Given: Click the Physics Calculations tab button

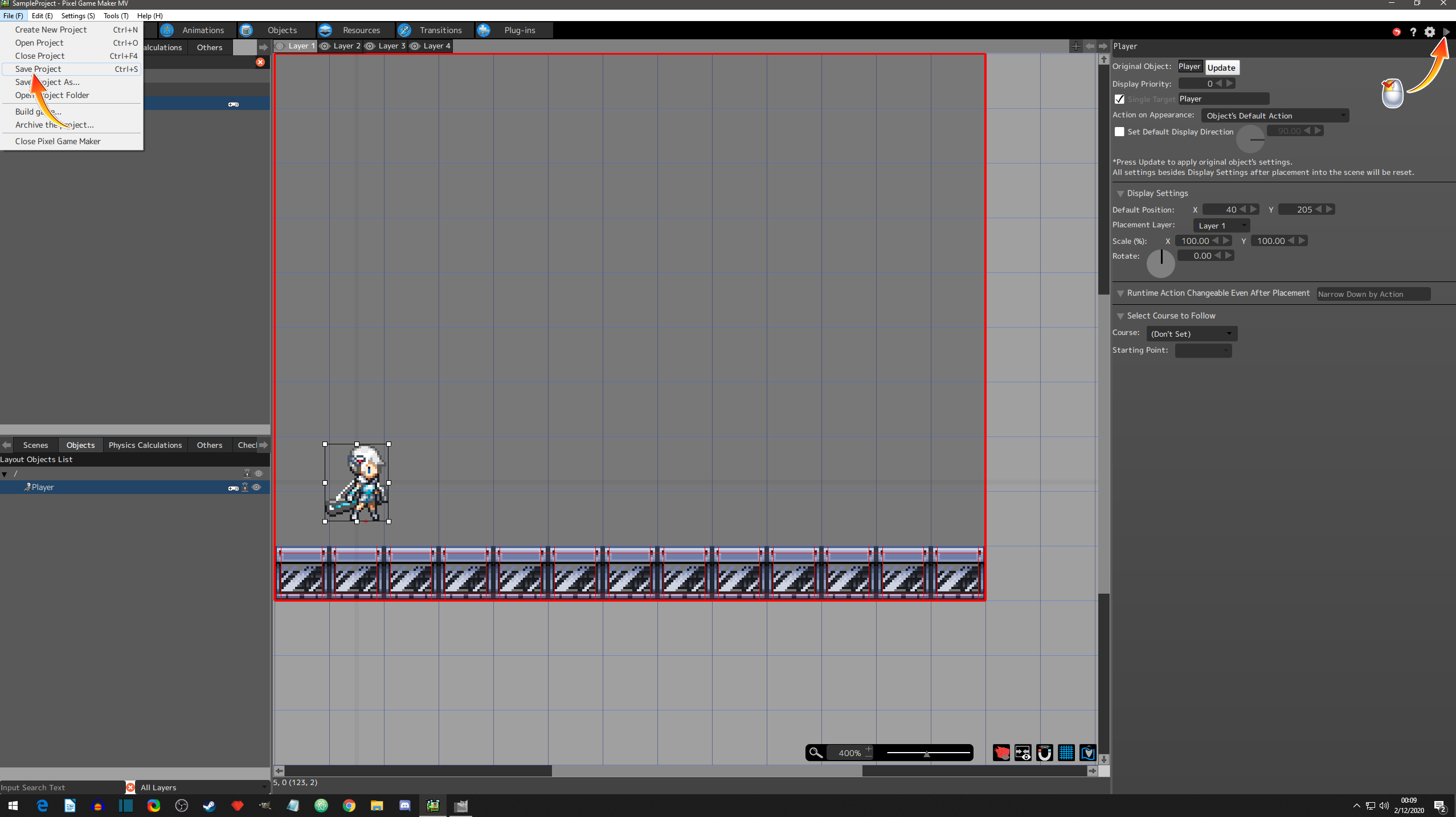Looking at the screenshot, I should (x=145, y=445).
